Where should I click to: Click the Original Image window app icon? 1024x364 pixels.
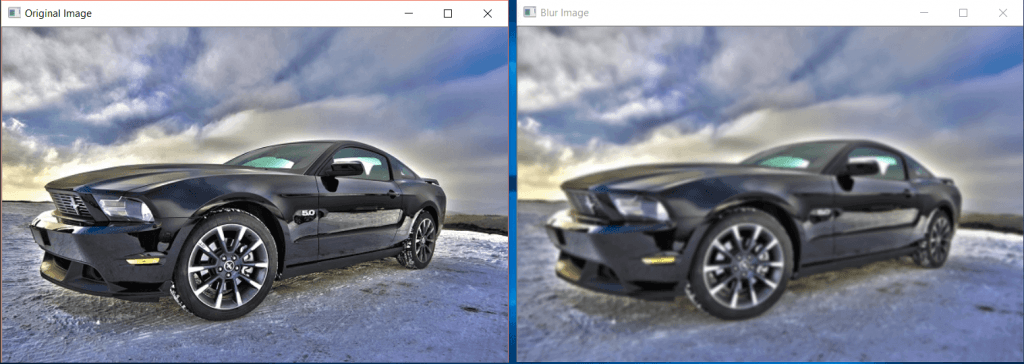click(13, 13)
